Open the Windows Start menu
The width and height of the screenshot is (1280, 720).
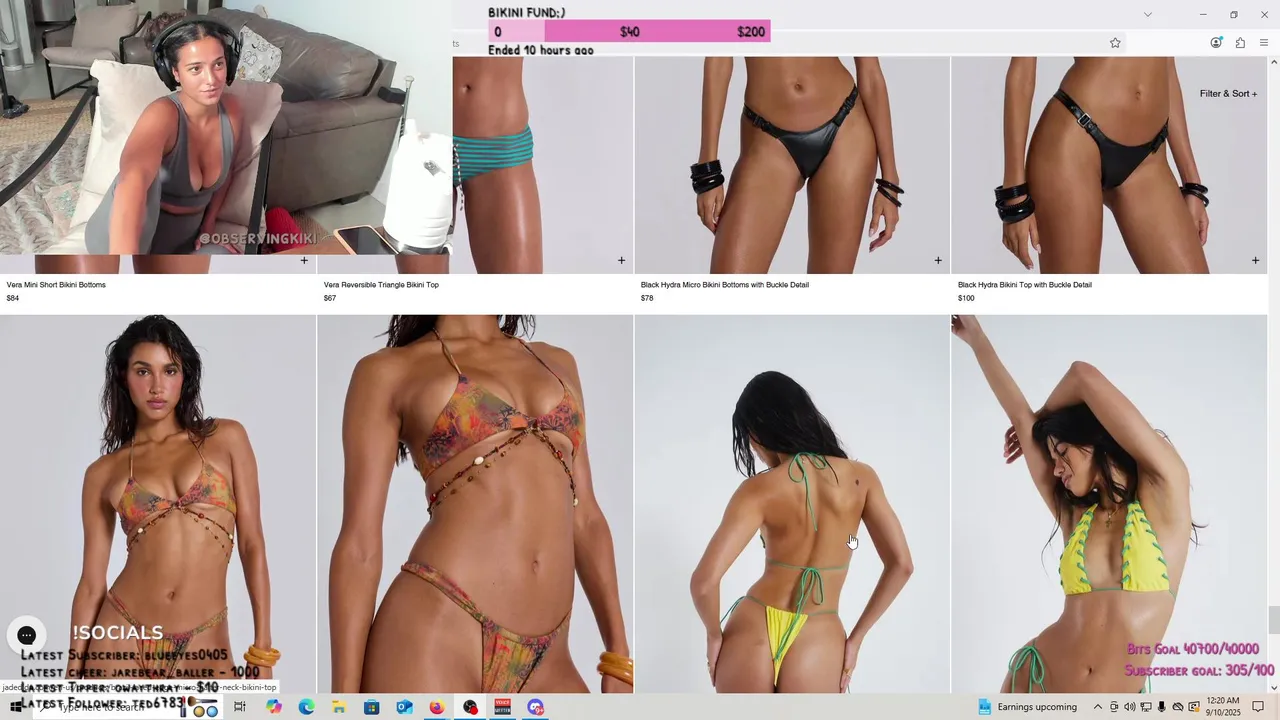[16, 707]
